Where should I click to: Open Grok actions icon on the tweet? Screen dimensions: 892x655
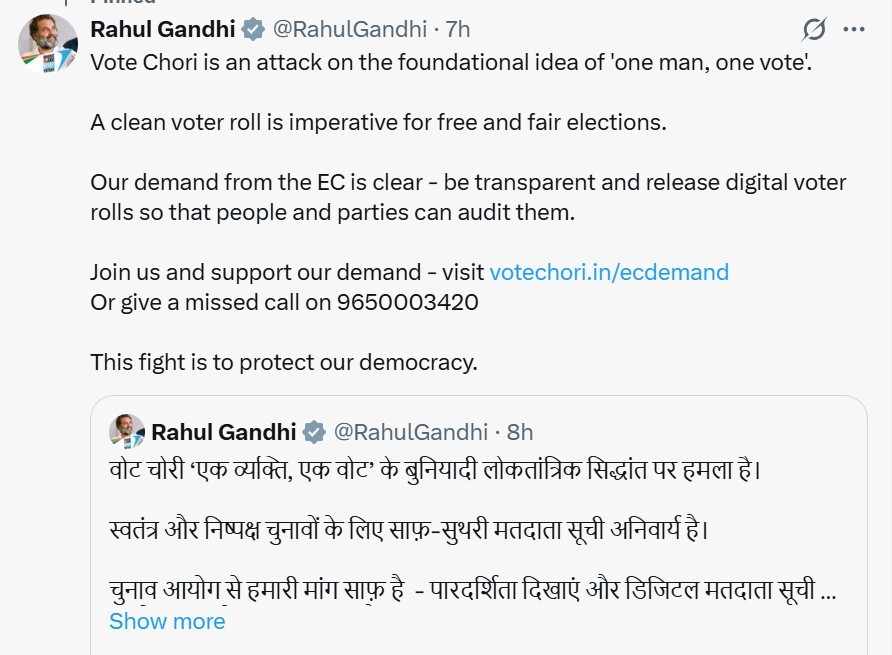pyautogui.click(x=815, y=30)
